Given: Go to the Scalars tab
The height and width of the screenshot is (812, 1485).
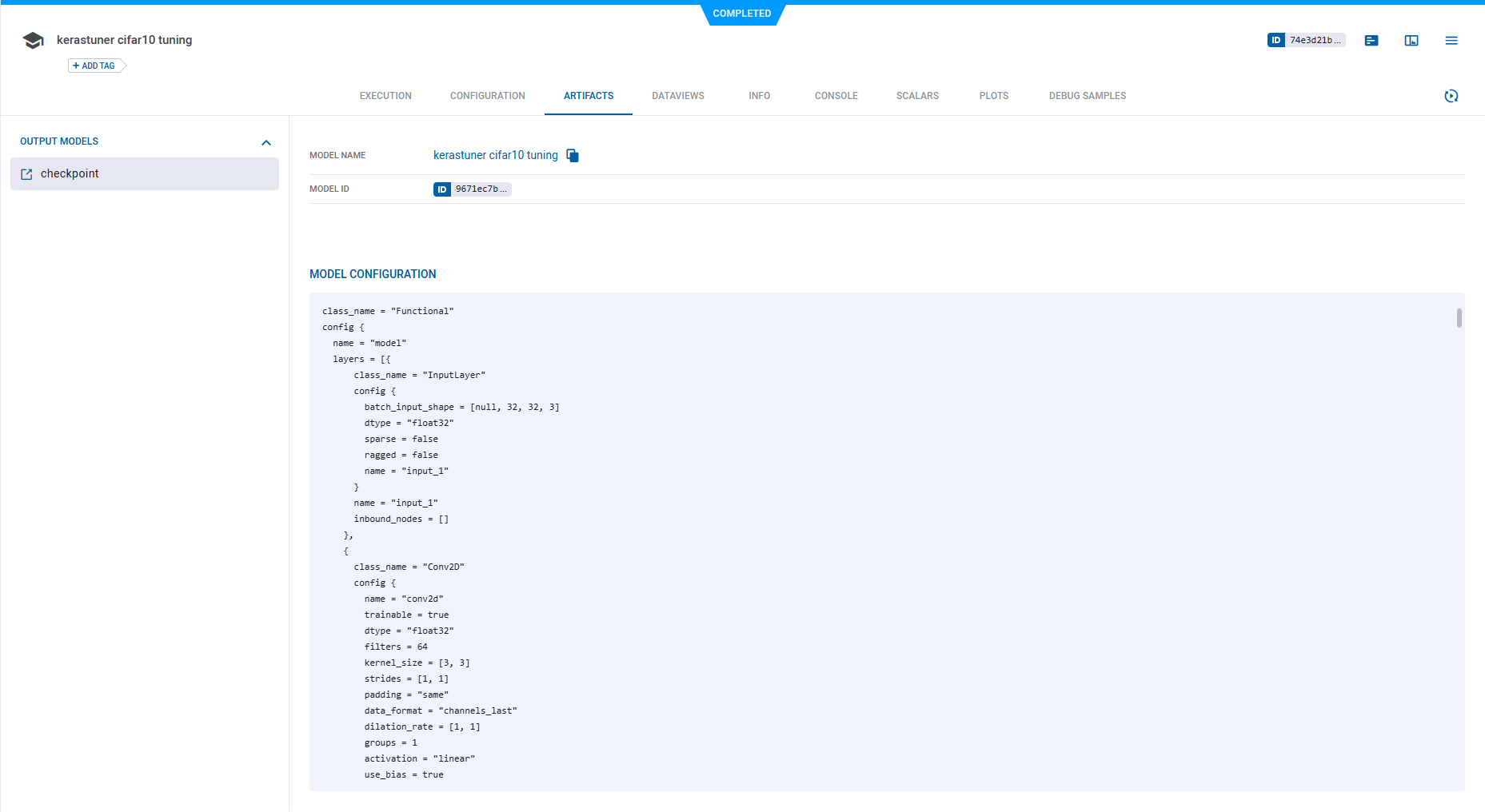Looking at the screenshot, I should click(x=917, y=96).
